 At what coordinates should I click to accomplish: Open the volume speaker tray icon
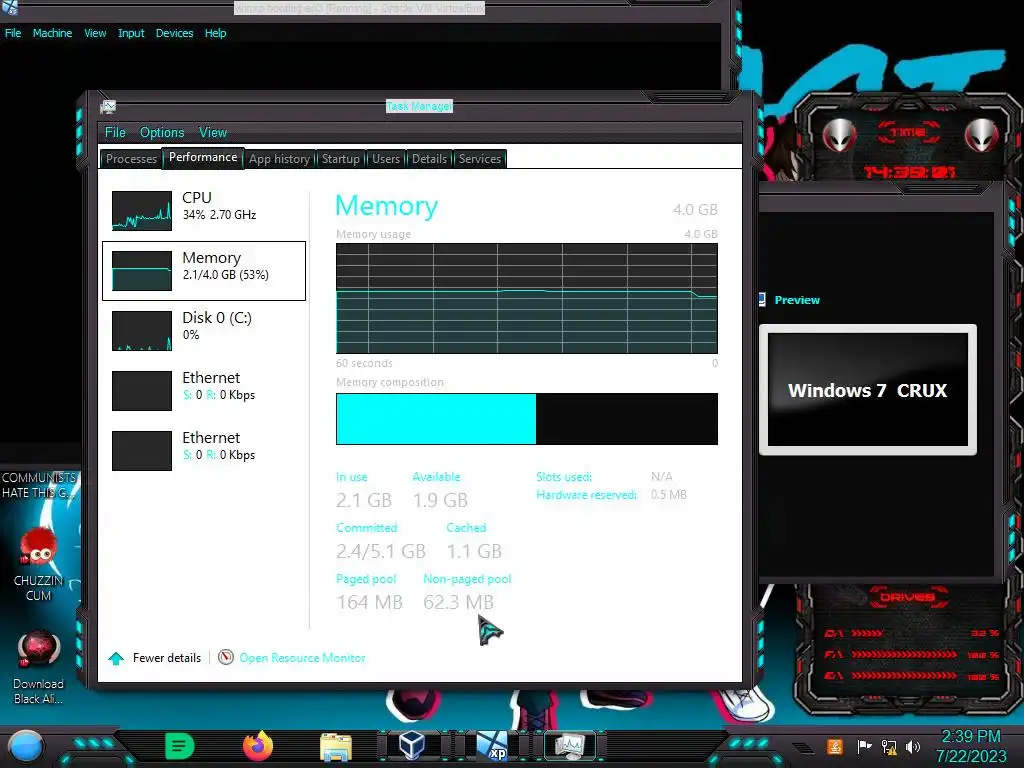point(913,746)
